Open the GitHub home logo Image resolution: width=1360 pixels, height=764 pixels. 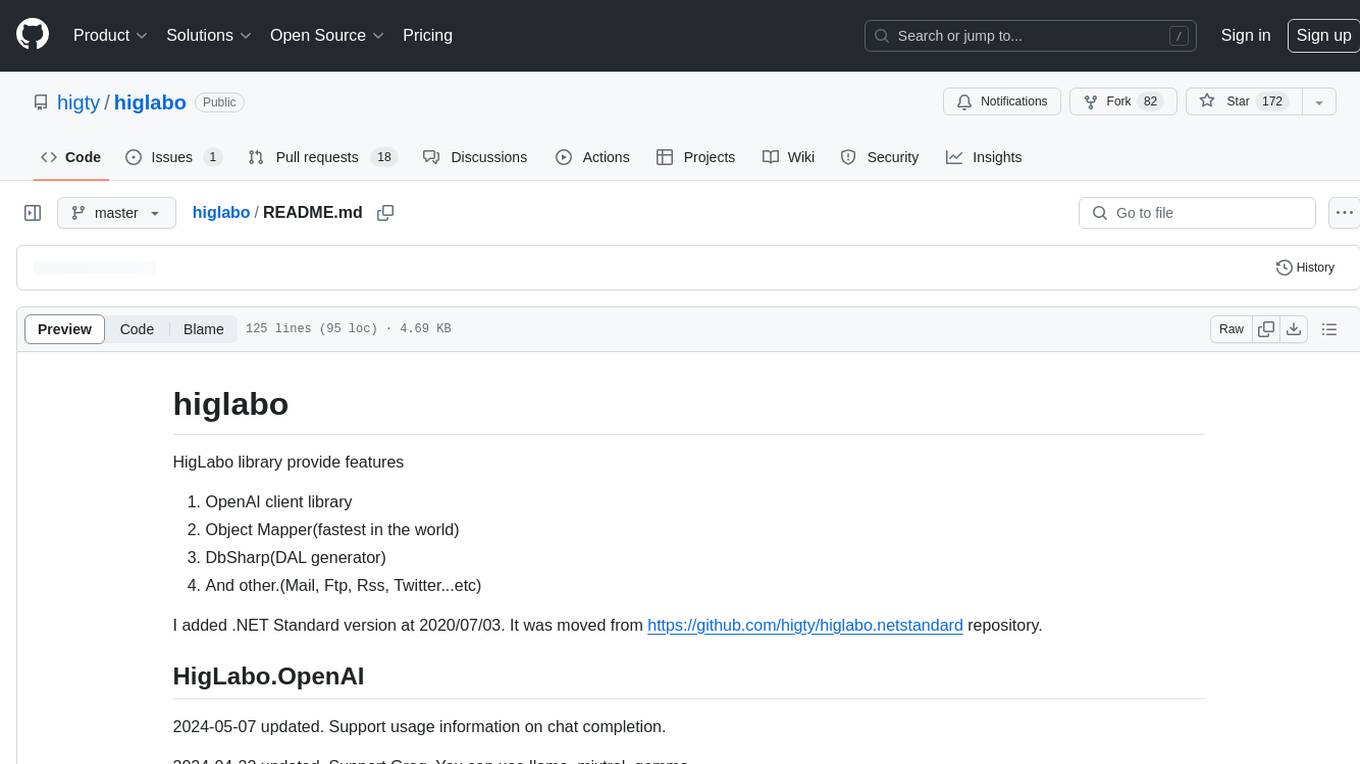(32, 35)
